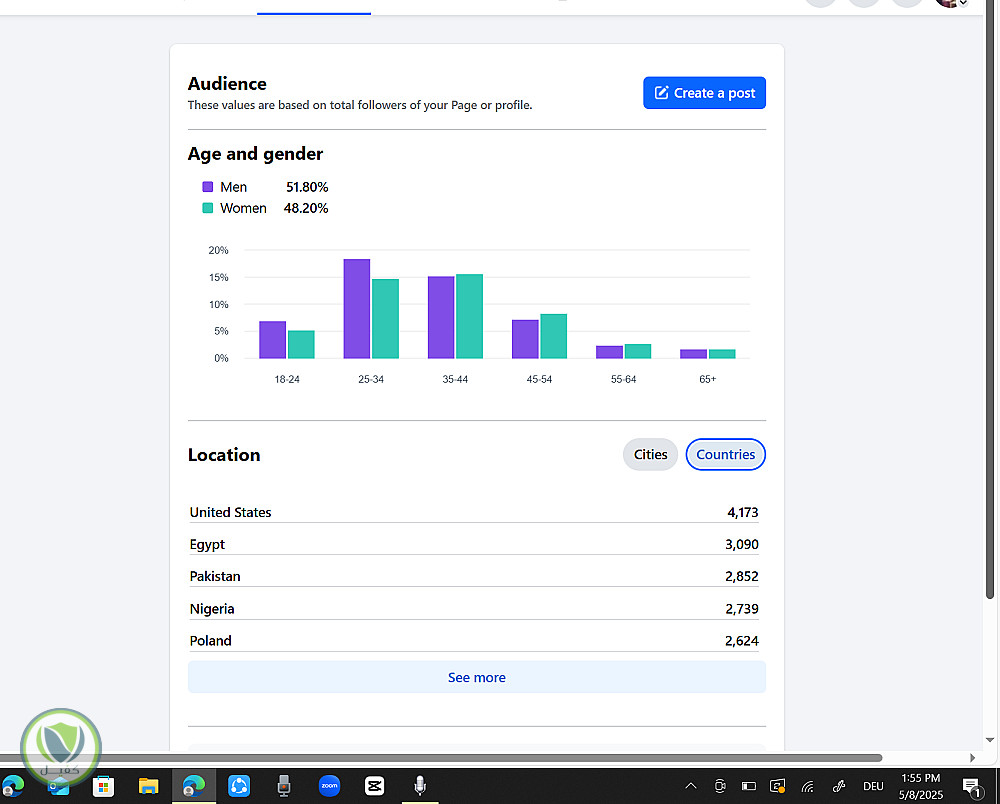The width and height of the screenshot is (1000, 804).
Task: Click the purple Men legend swatch
Action: coord(207,187)
